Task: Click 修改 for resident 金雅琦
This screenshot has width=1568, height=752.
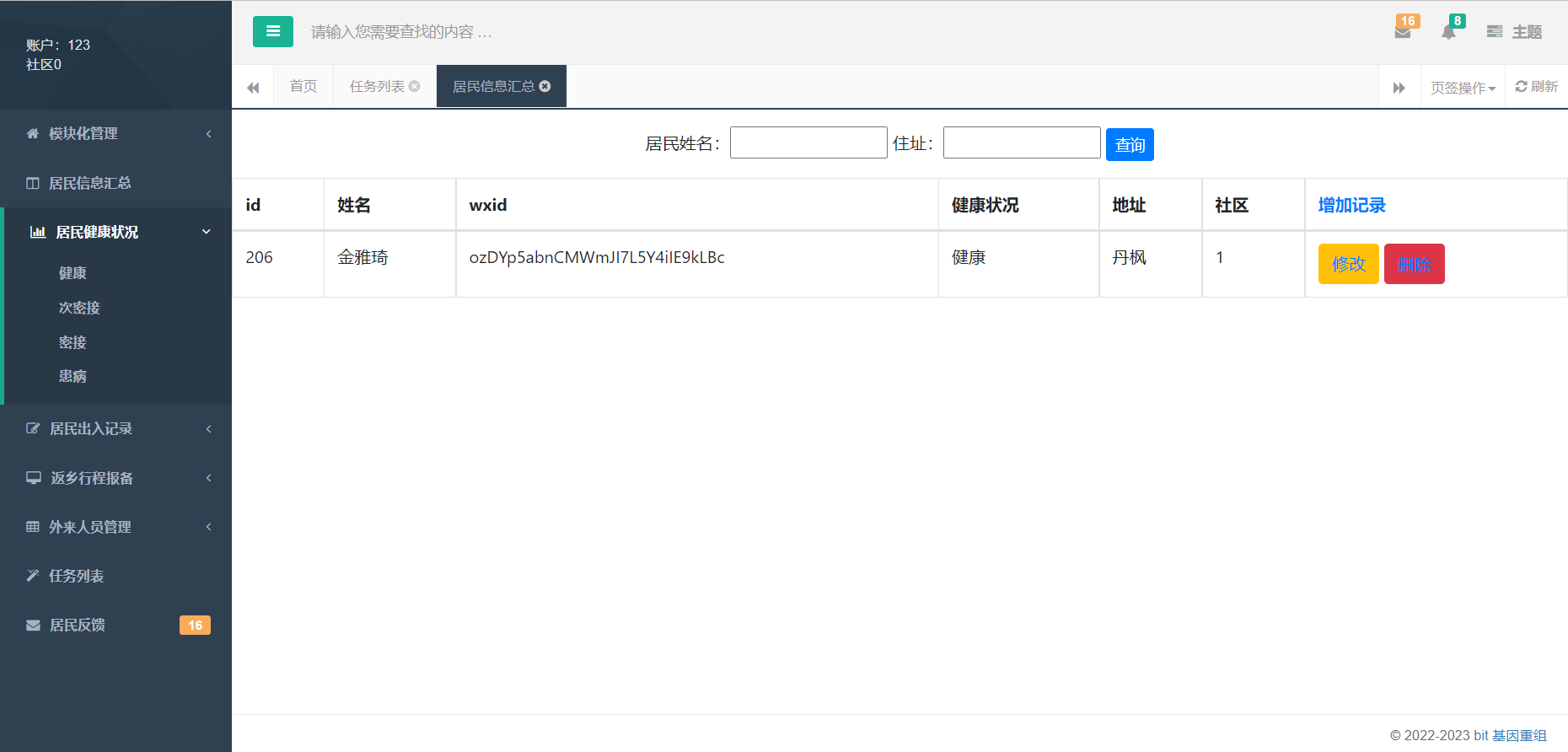Action: point(1348,264)
